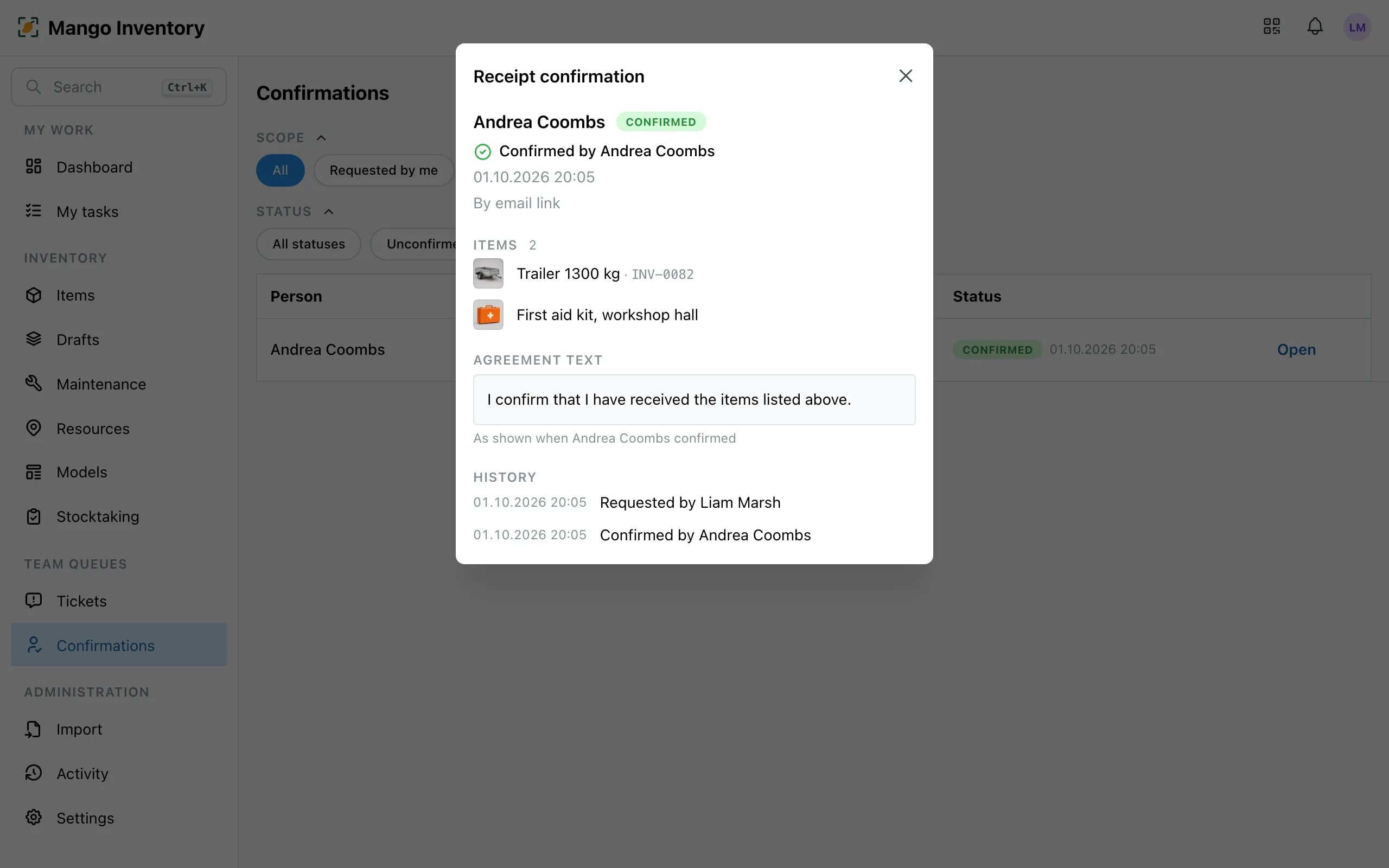Click the Models icon

pyautogui.click(x=33, y=472)
